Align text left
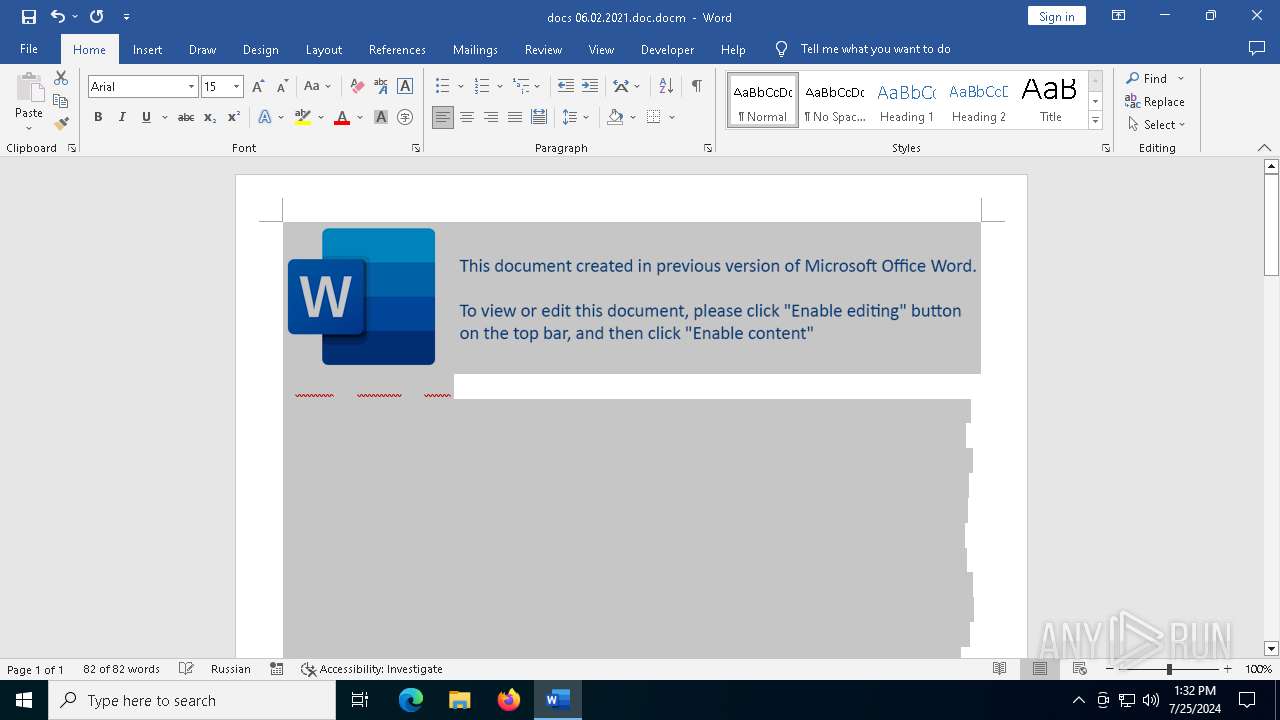The height and width of the screenshot is (720, 1280). pyautogui.click(x=443, y=118)
